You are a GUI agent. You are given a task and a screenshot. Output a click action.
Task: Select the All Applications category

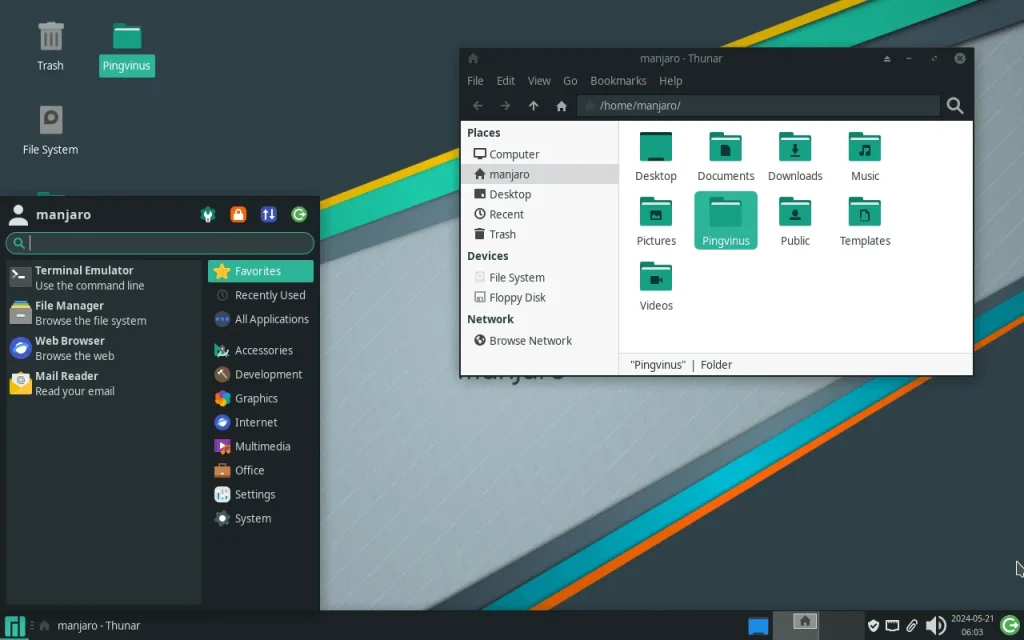(x=261, y=319)
